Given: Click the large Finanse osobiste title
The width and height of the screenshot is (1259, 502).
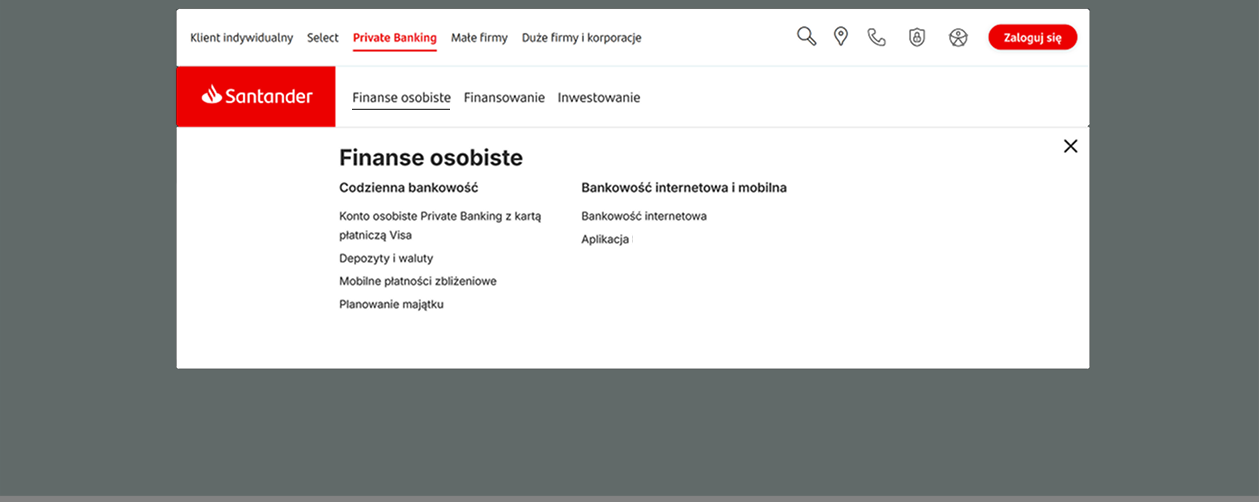Looking at the screenshot, I should click(x=431, y=157).
